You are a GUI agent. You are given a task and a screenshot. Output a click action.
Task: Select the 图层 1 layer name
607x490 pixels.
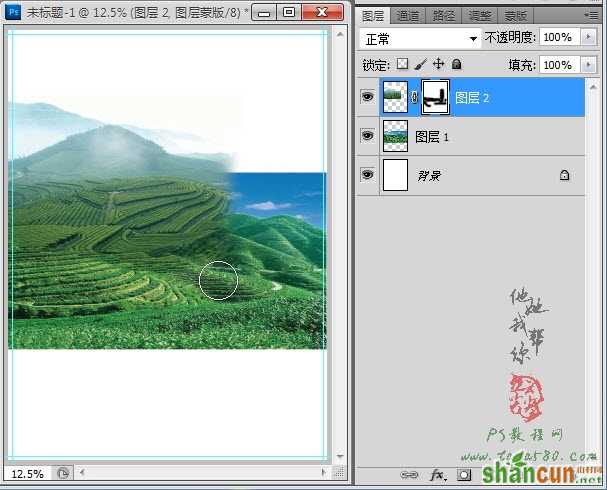click(432, 137)
